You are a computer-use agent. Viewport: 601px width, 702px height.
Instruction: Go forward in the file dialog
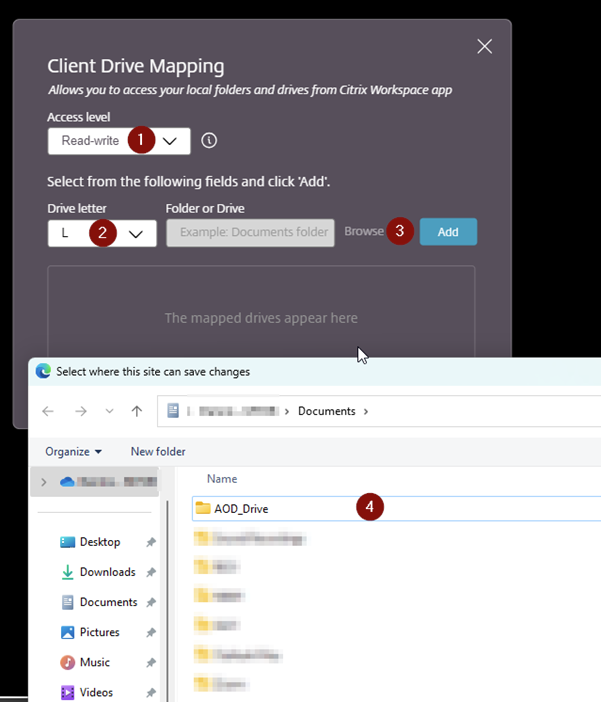(x=81, y=411)
